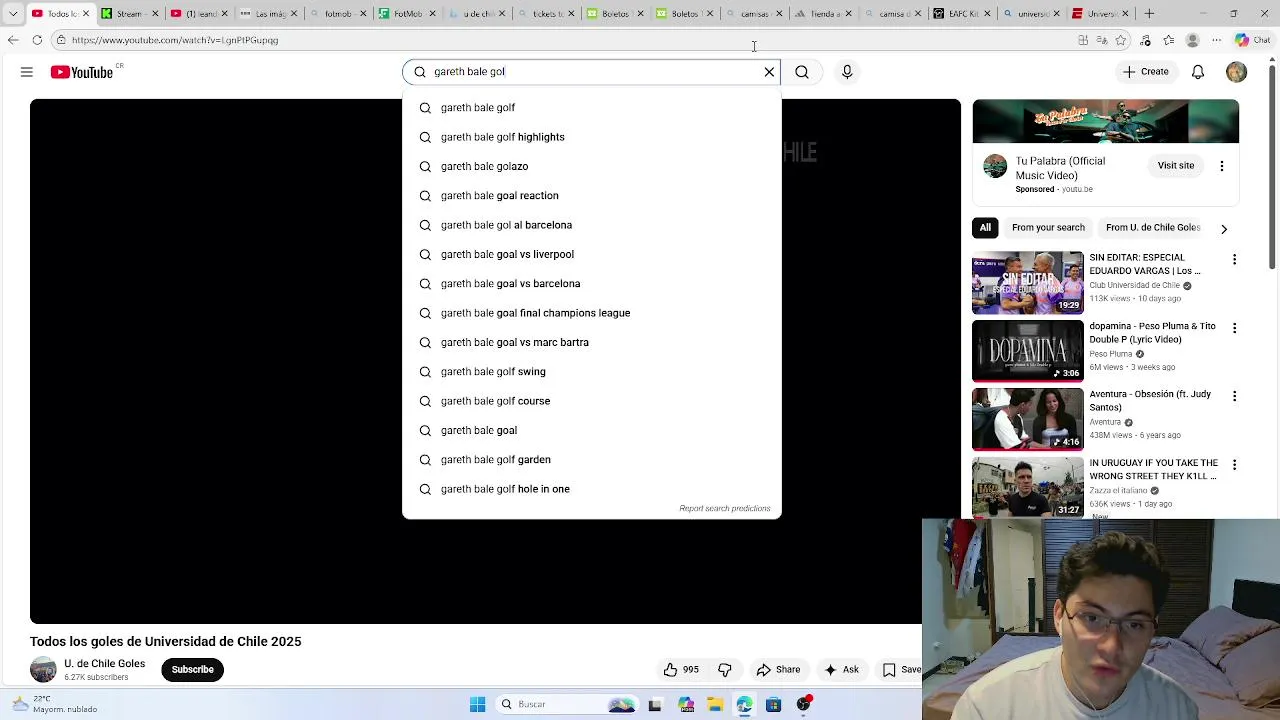Open more options for Aventura Obsesión video
This screenshot has height=720, width=1280.
point(1234,396)
